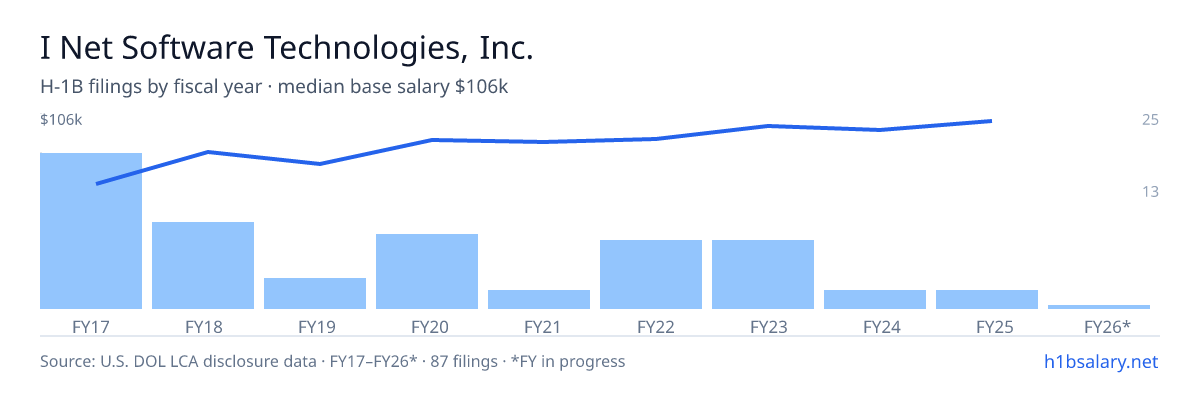The height and width of the screenshot is (400, 1200).
Task: Select the FY20 filings bar
Action: click(x=427, y=271)
